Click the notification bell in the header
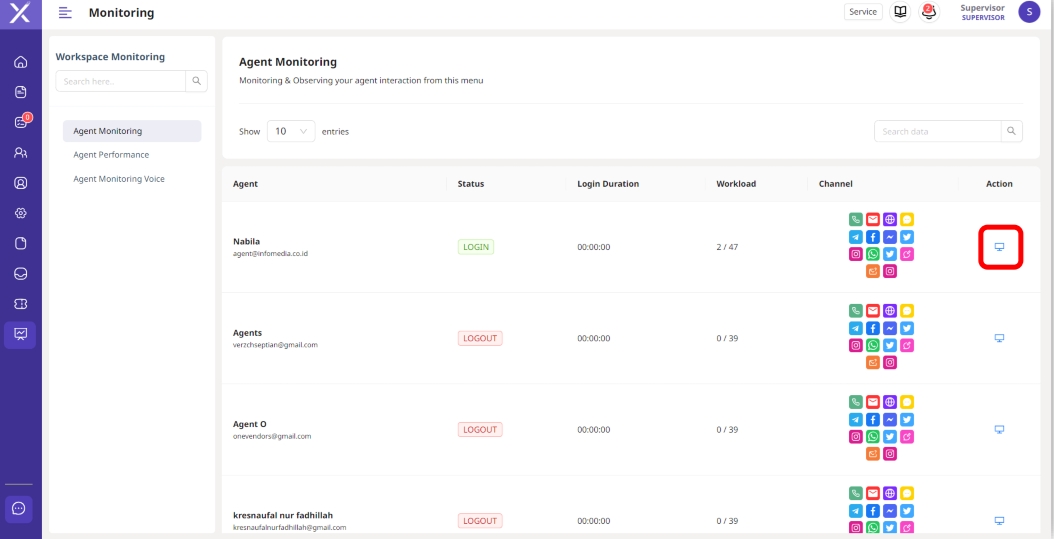This screenshot has width=1054, height=539. 929,12
